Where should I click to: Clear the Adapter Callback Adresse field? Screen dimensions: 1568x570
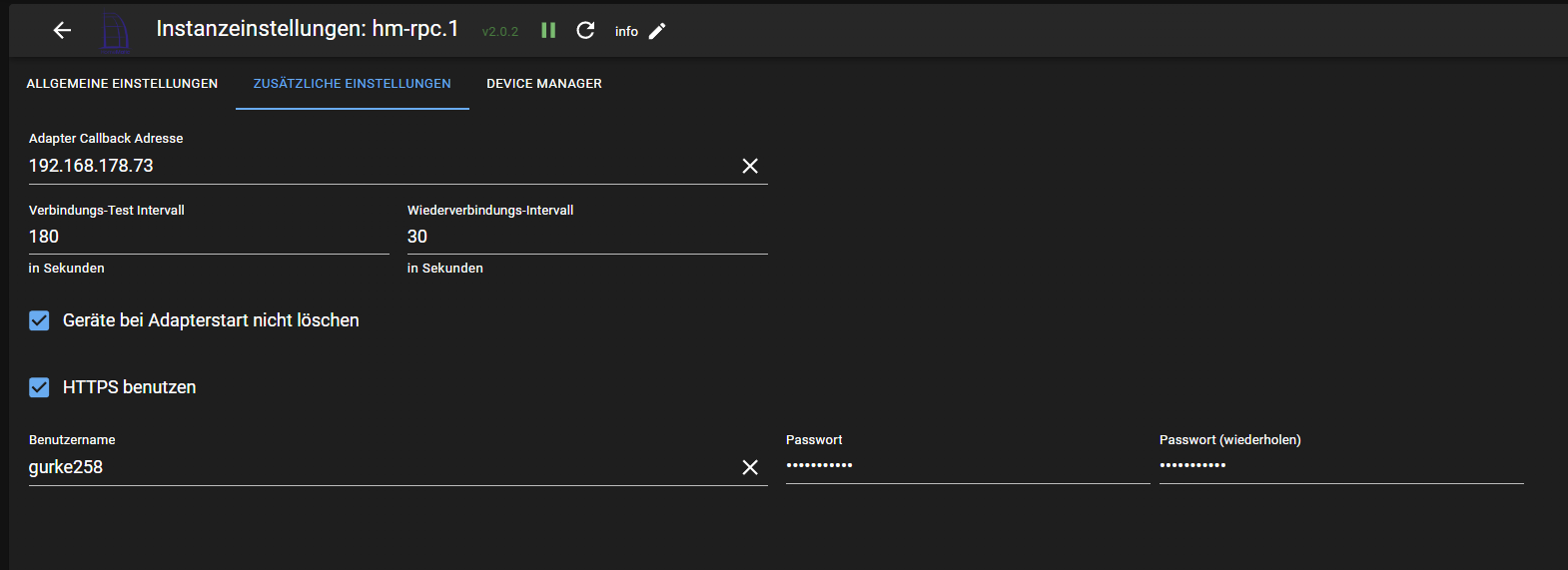point(750,166)
